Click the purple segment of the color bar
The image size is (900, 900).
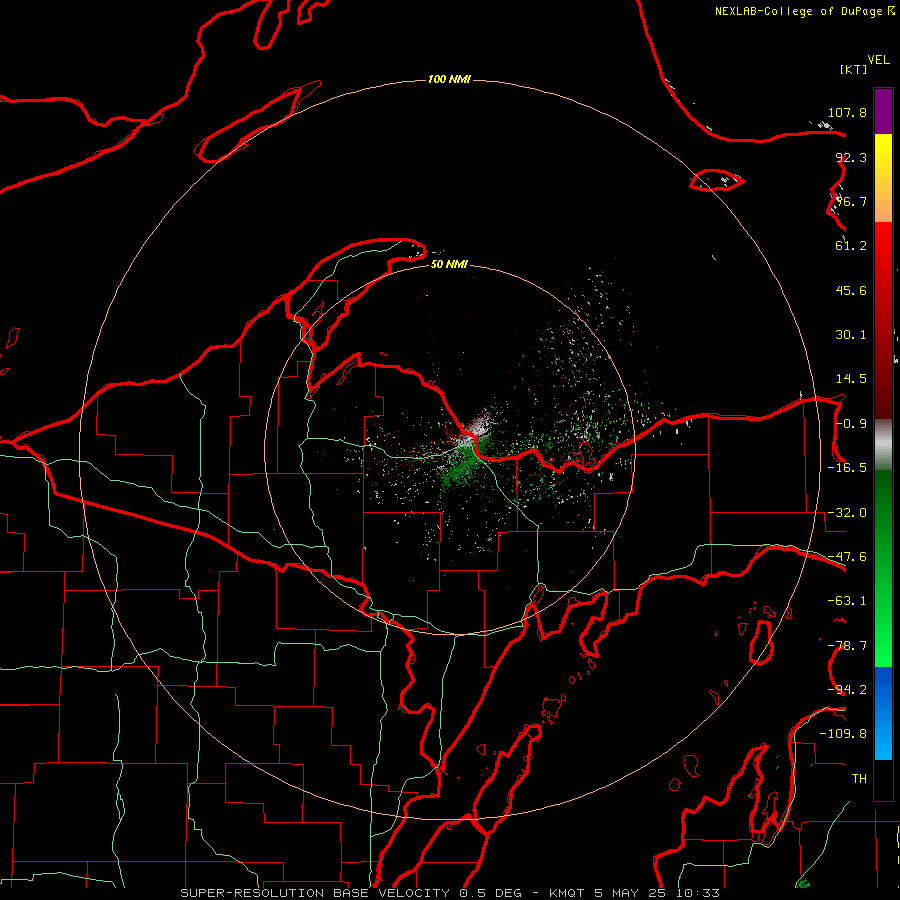(883, 111)
